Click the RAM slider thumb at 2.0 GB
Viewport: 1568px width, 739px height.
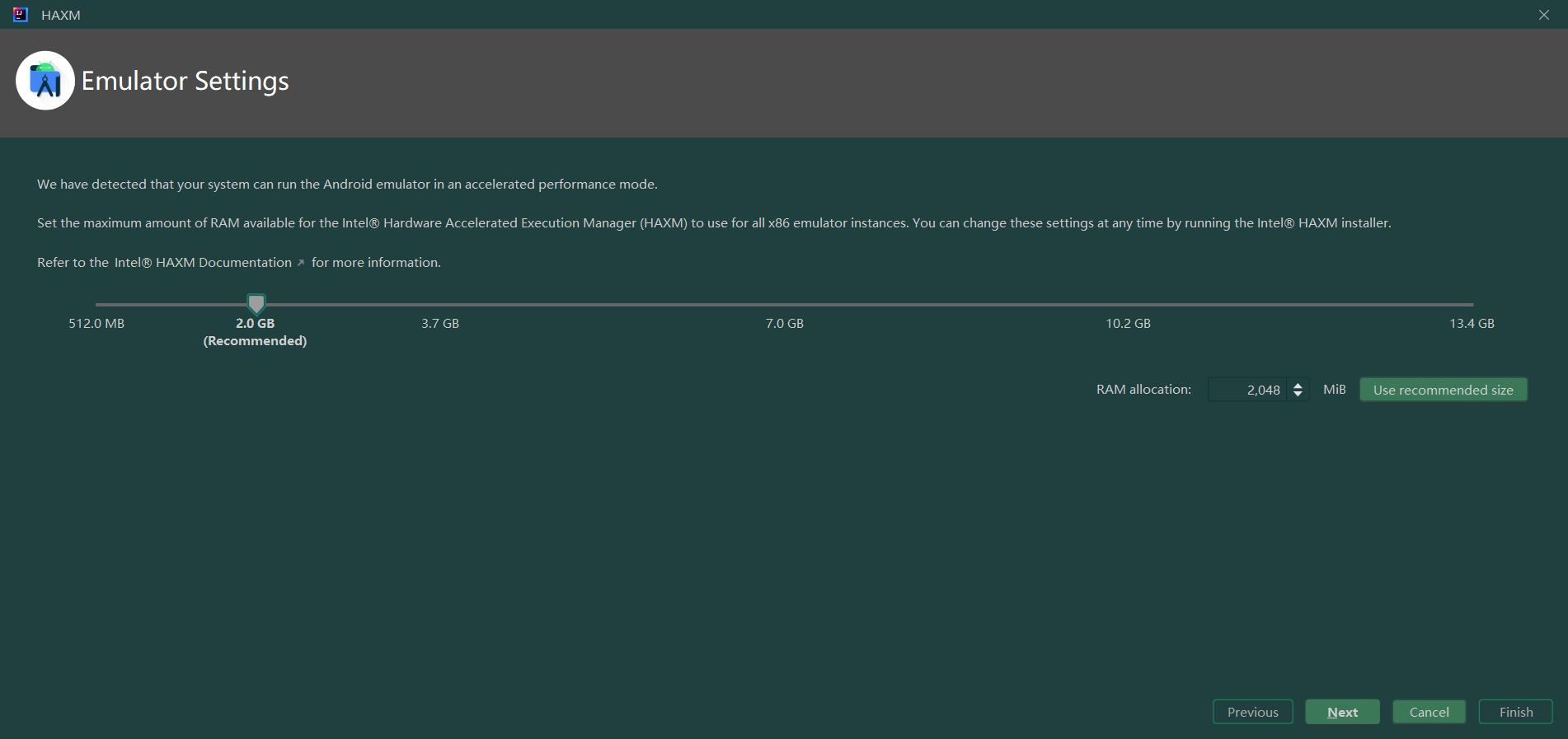(x=256, y=304)
